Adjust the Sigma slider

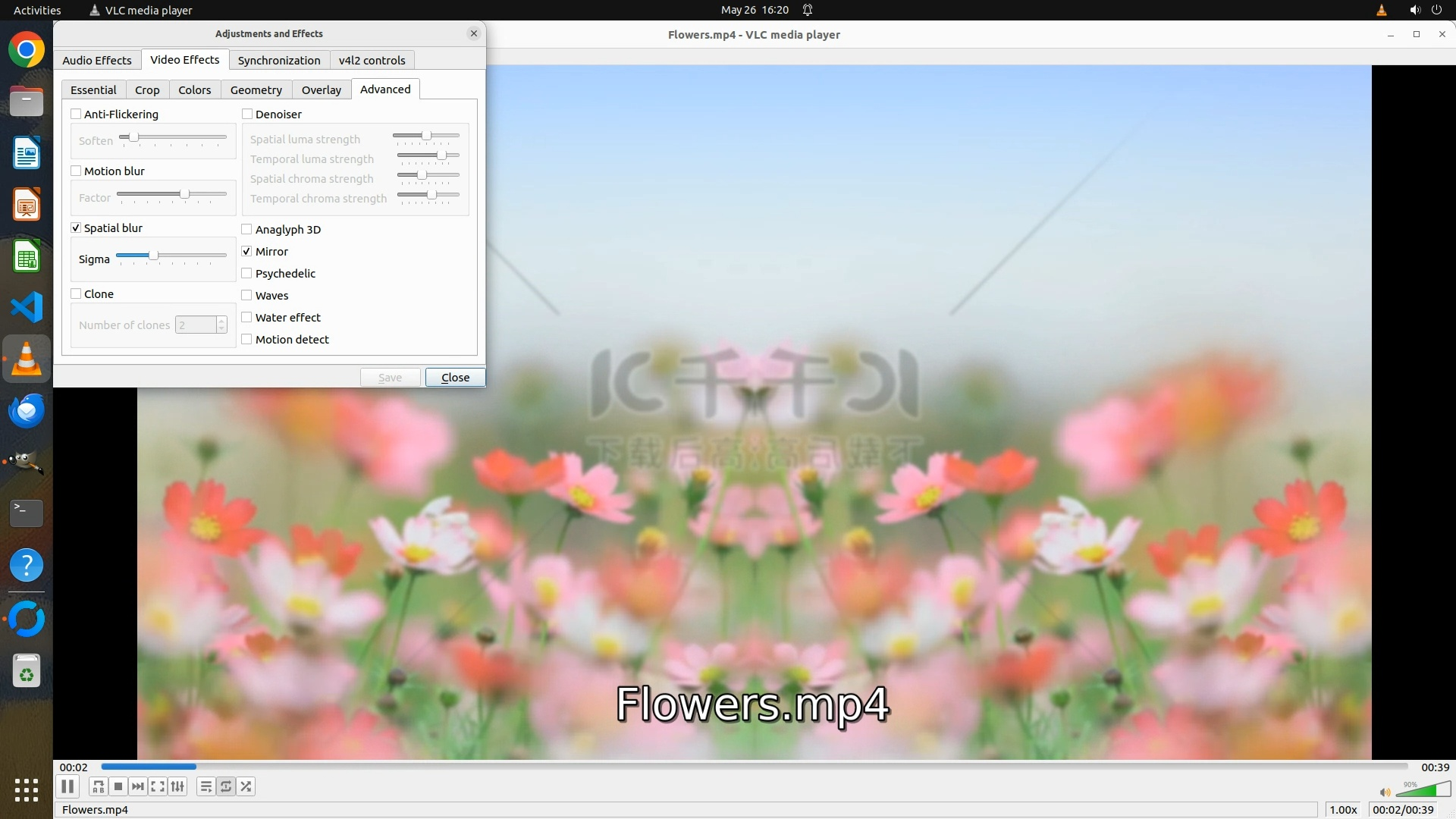click(153, 256)
